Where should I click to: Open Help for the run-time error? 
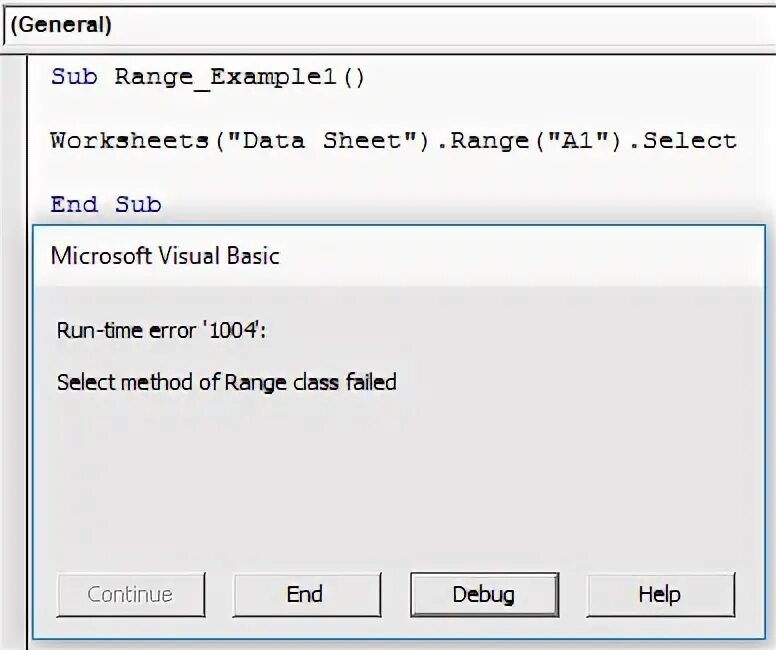[659, 594]
